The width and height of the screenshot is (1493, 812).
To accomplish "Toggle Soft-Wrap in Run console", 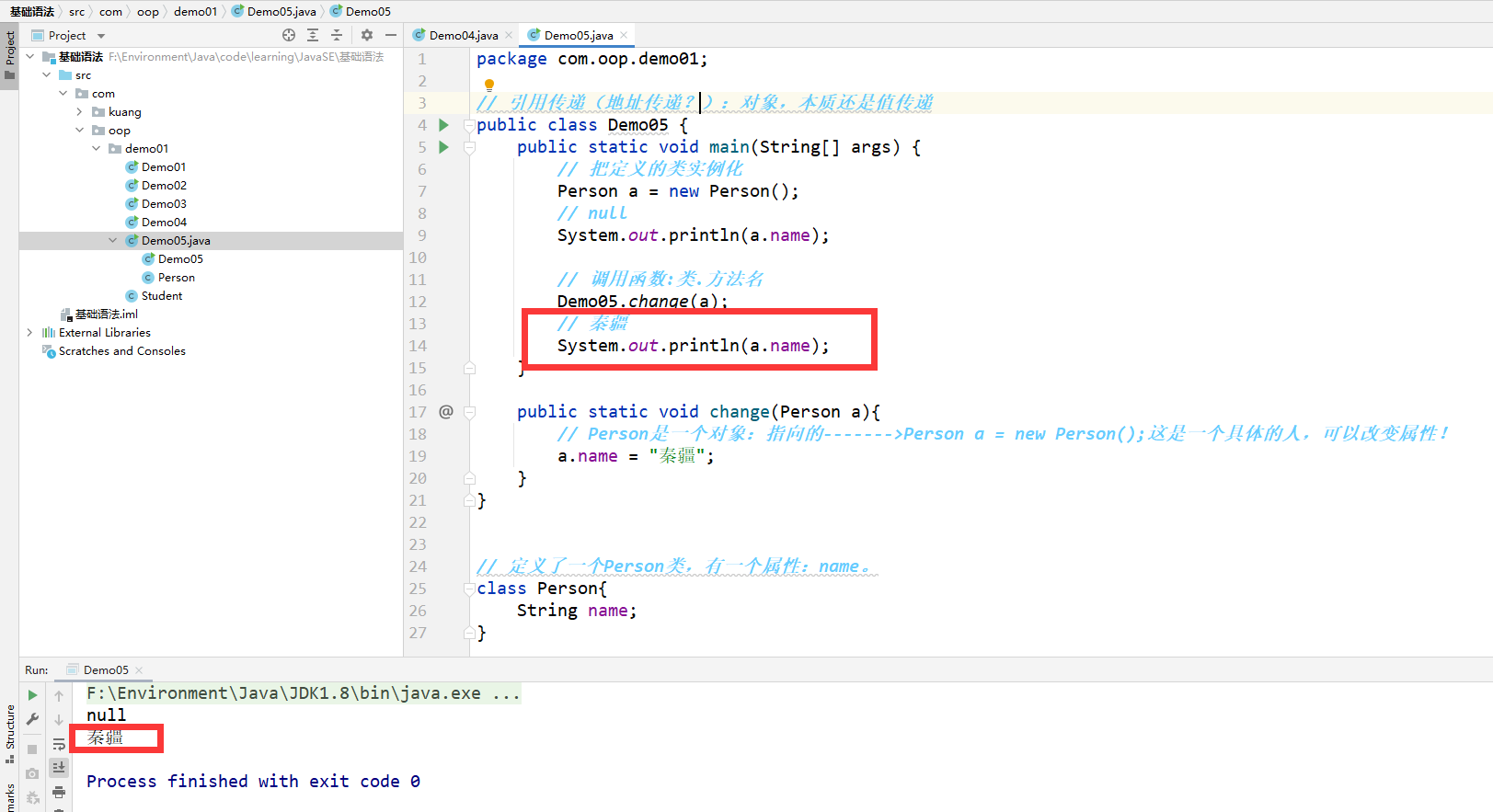I will 59,744.
